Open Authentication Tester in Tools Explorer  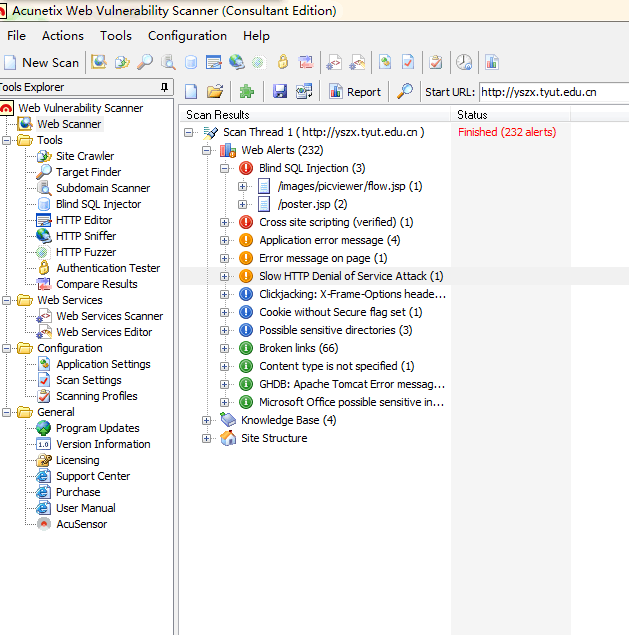click(108, 268)
